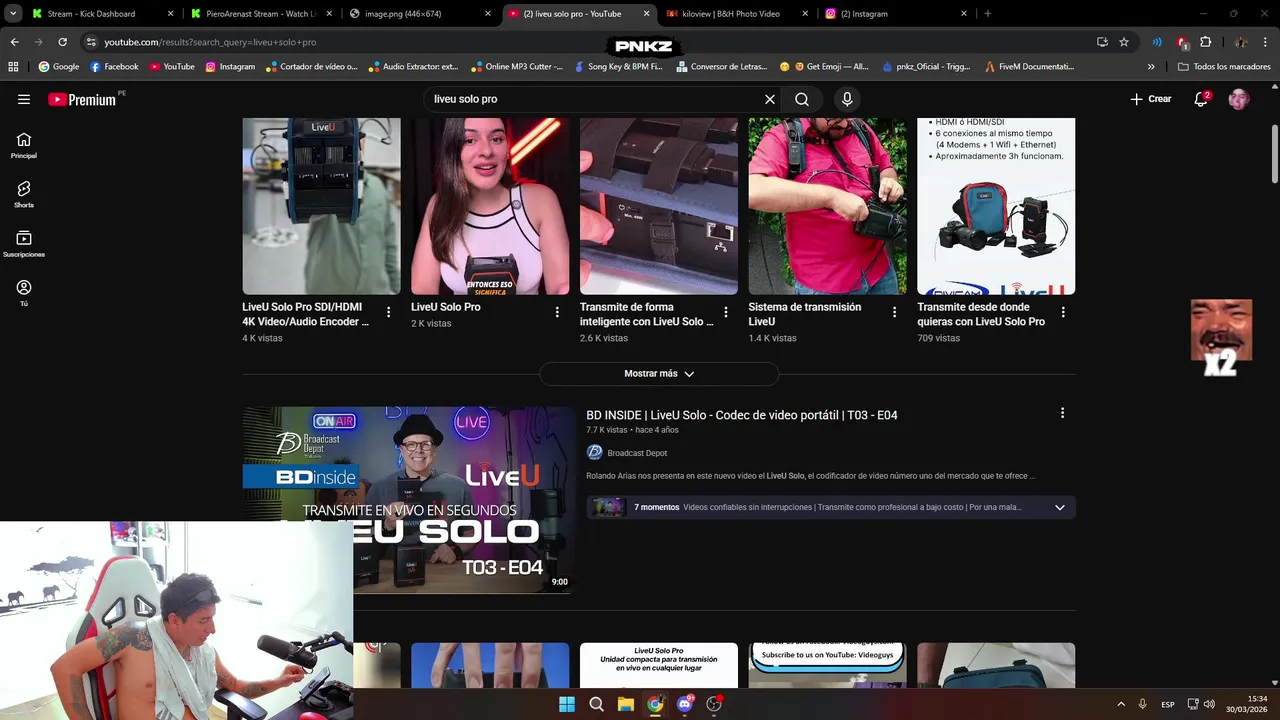Open Transmite de forma inteligente short title
This screenshot has height=720, width=1280.
click(x=646, y=314)
